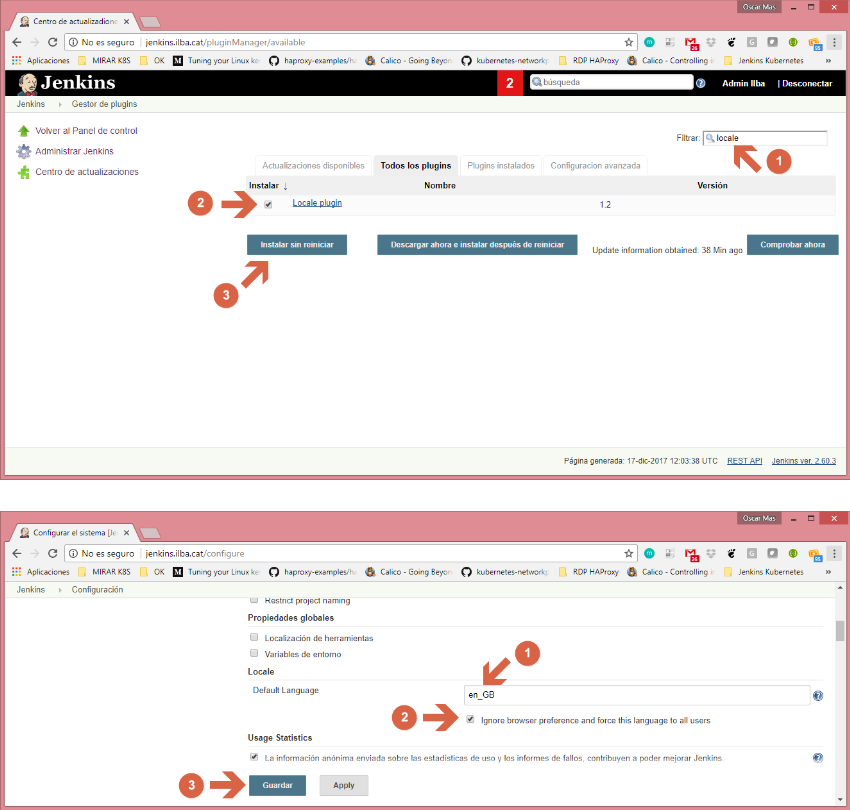Viewport: 850px width, 810px height.
Task: Star the jenkins configure page as a bookmark
Action: click(x=628, y=554)
